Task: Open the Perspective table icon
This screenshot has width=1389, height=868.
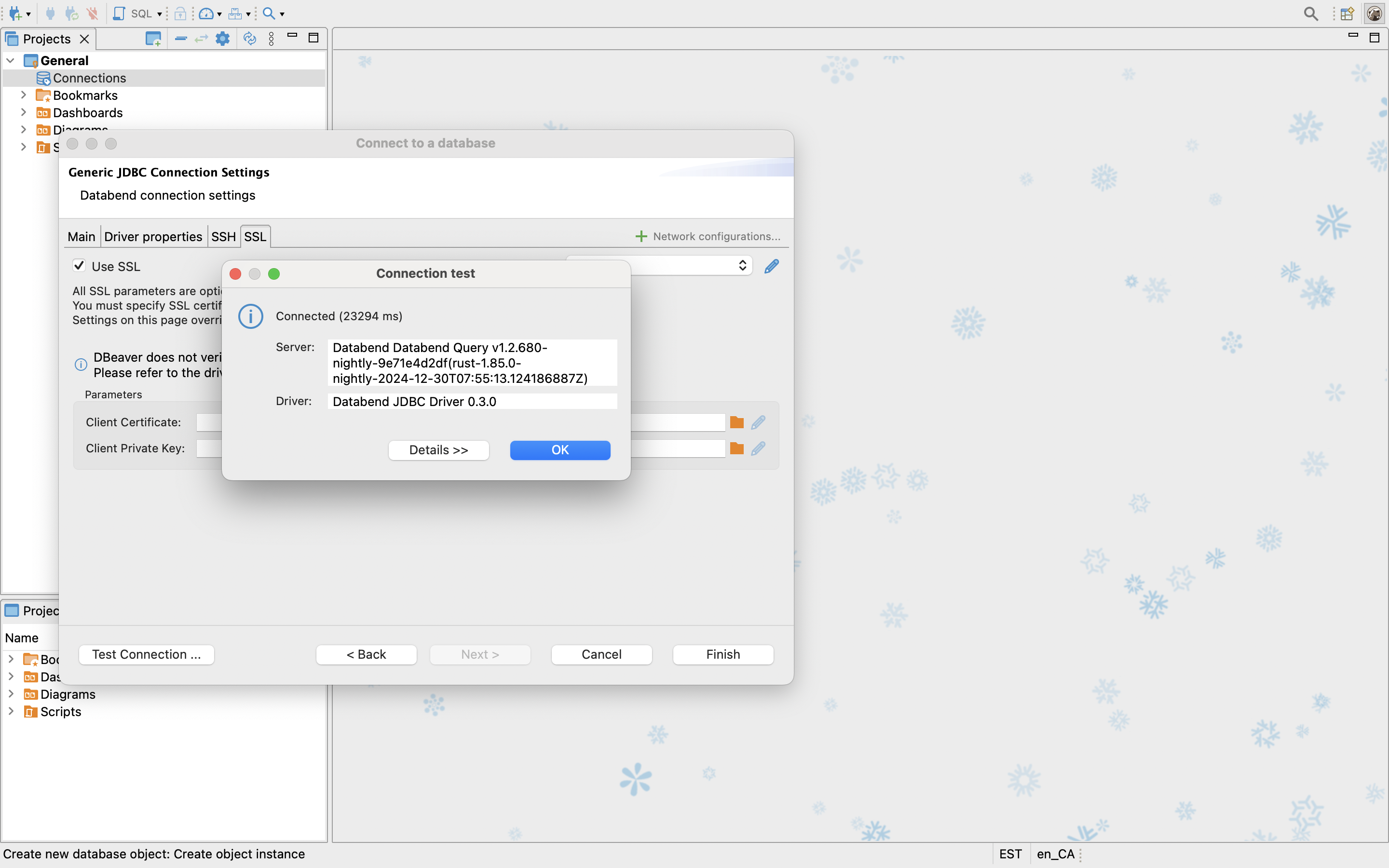Action: [x=1347, y=13]
